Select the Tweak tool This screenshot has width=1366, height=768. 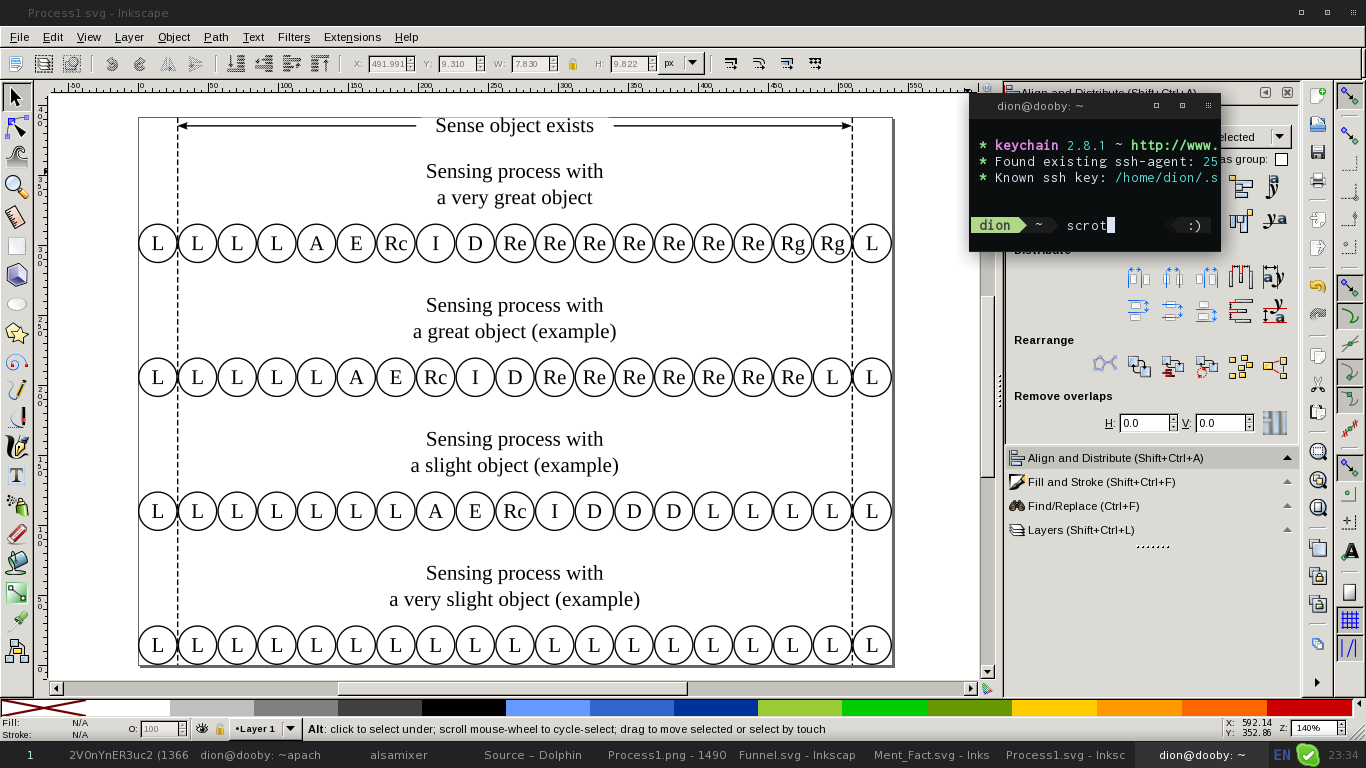[x=16, y=156]
